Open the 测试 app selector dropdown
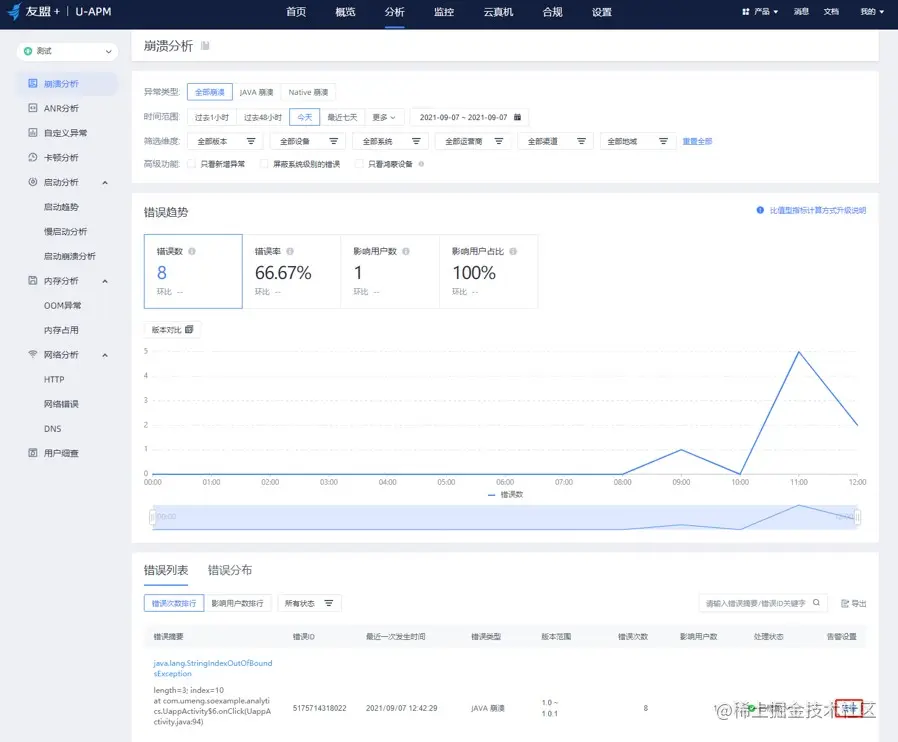This screenshot has height=742, width=898. 68,51
